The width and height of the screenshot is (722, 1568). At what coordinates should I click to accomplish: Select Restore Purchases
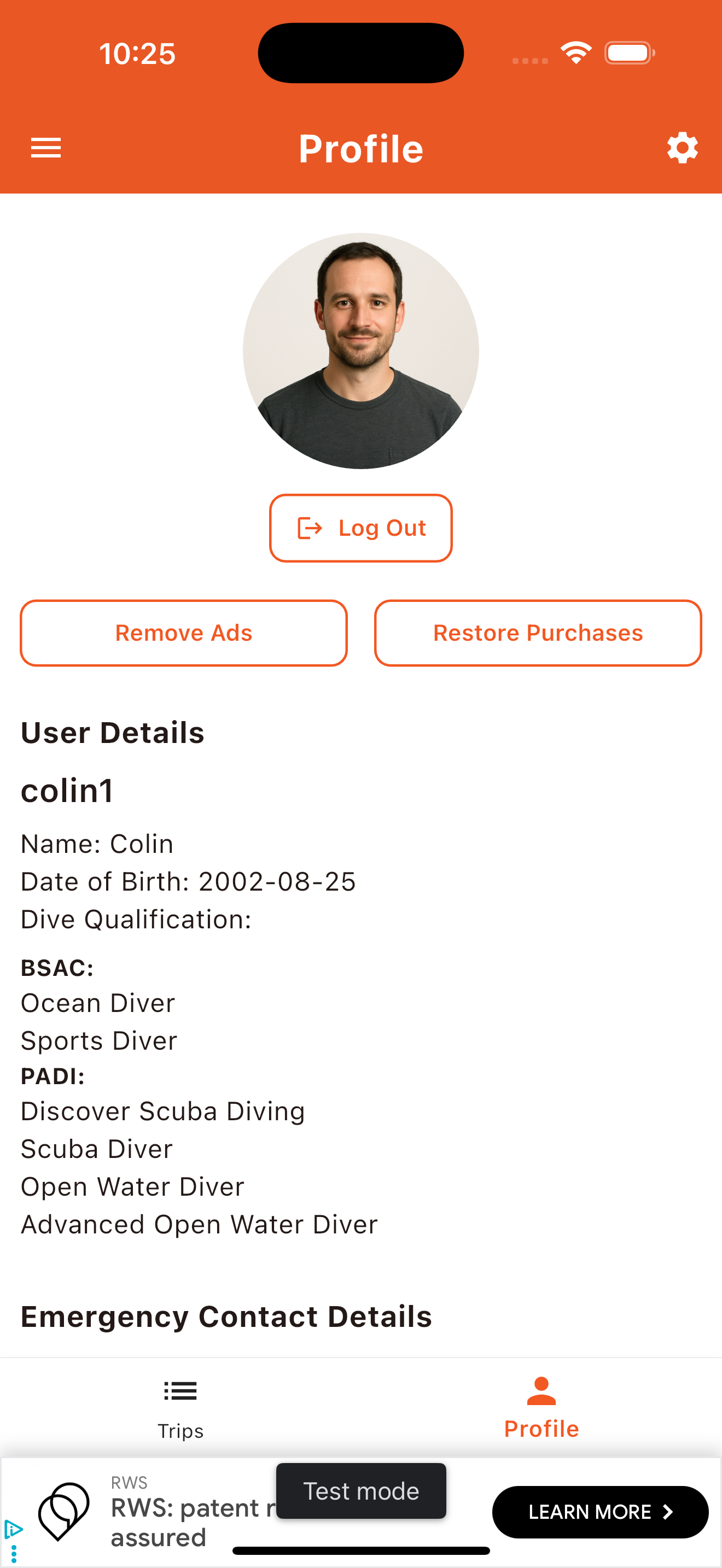pyautogui.click(x=538, y=633)
